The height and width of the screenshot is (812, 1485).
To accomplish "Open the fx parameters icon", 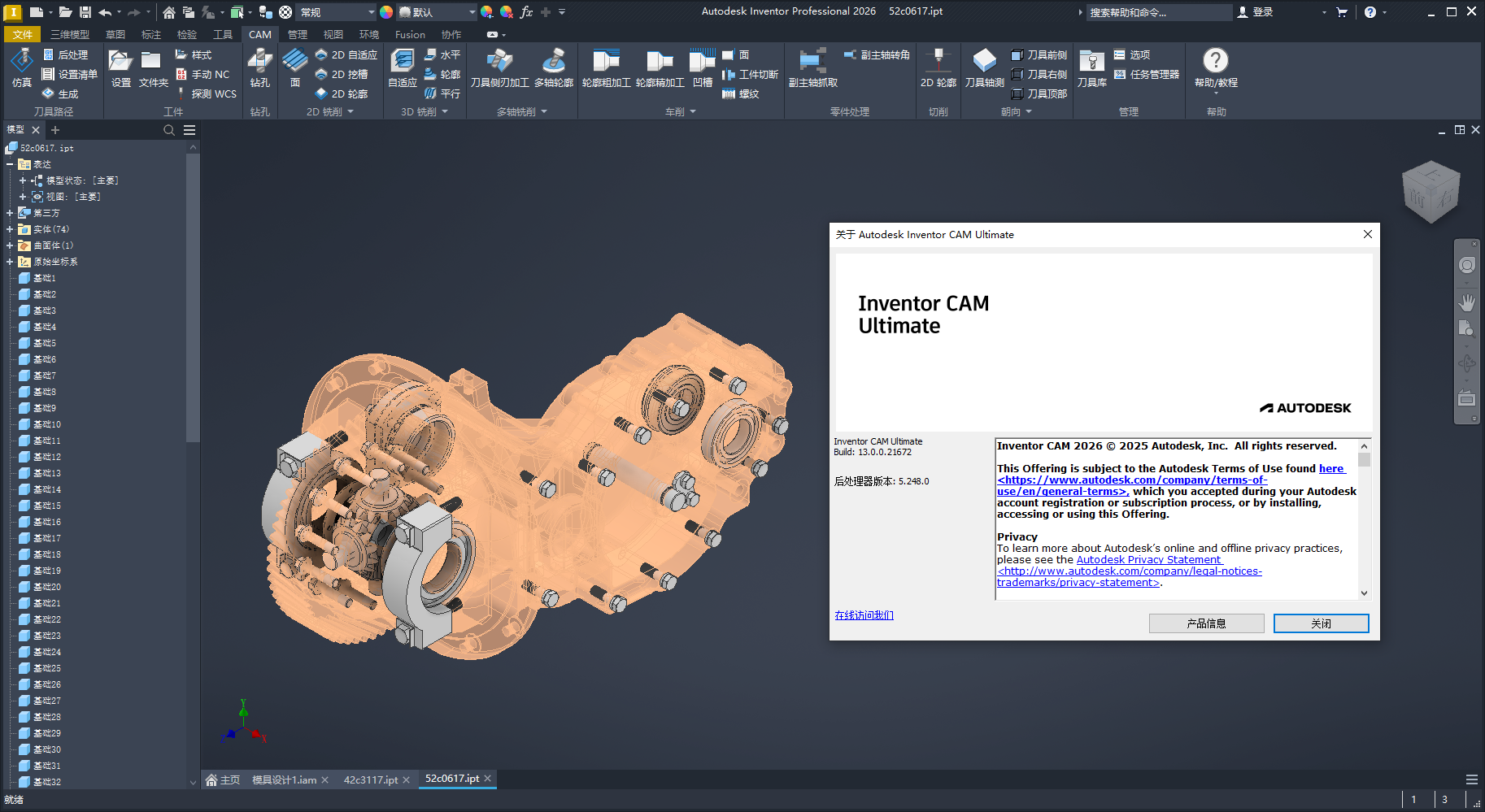I will click(x=526, y=12).
